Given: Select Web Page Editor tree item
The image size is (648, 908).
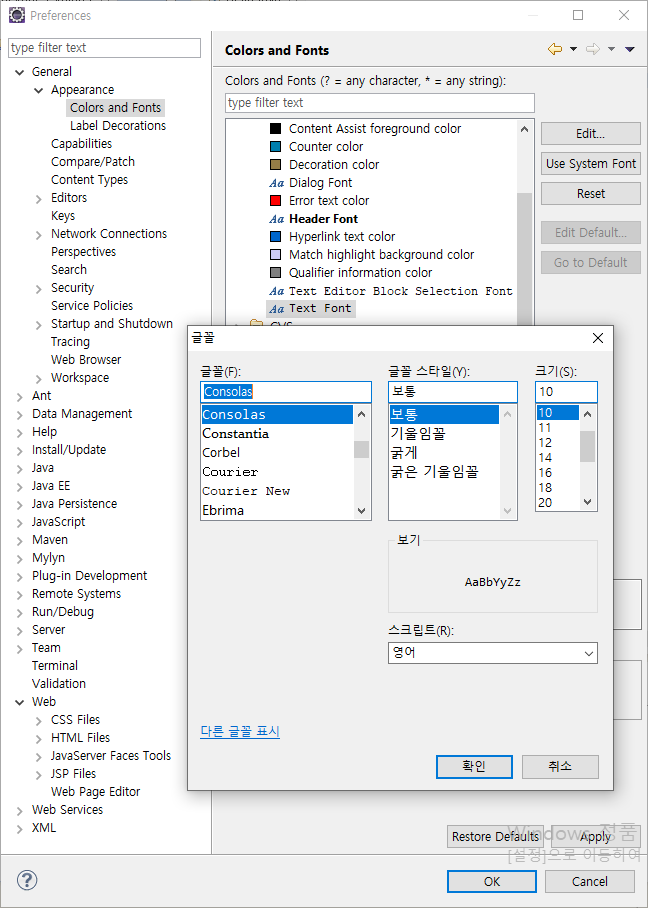Looking at the screenshot, I should (x=96, y=792).
